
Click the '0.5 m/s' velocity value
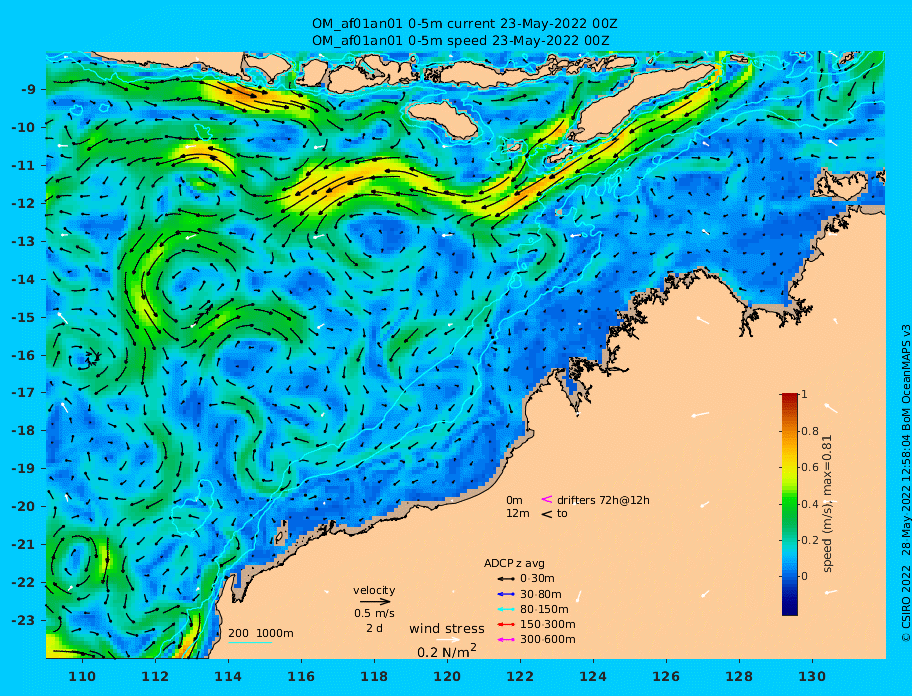pos(375,613)
